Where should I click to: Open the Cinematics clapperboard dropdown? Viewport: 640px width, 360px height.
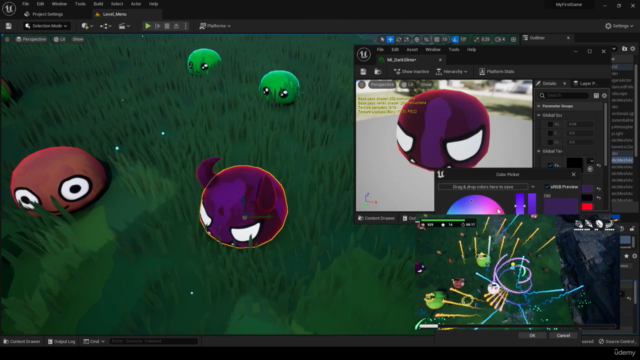pyautogui.click(x=124, y=26)
